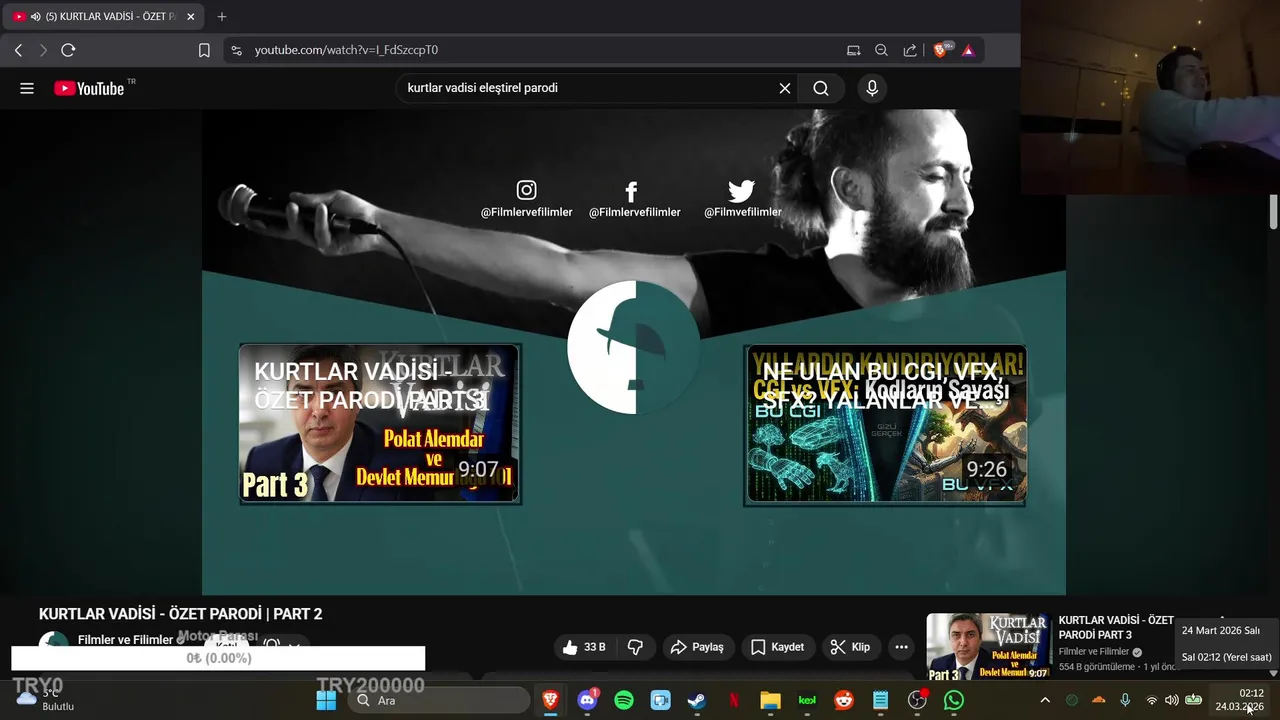Open the YouTube guide hamburger menu
The height and width of the screenshot is (720, 1280).
point(27,88)
